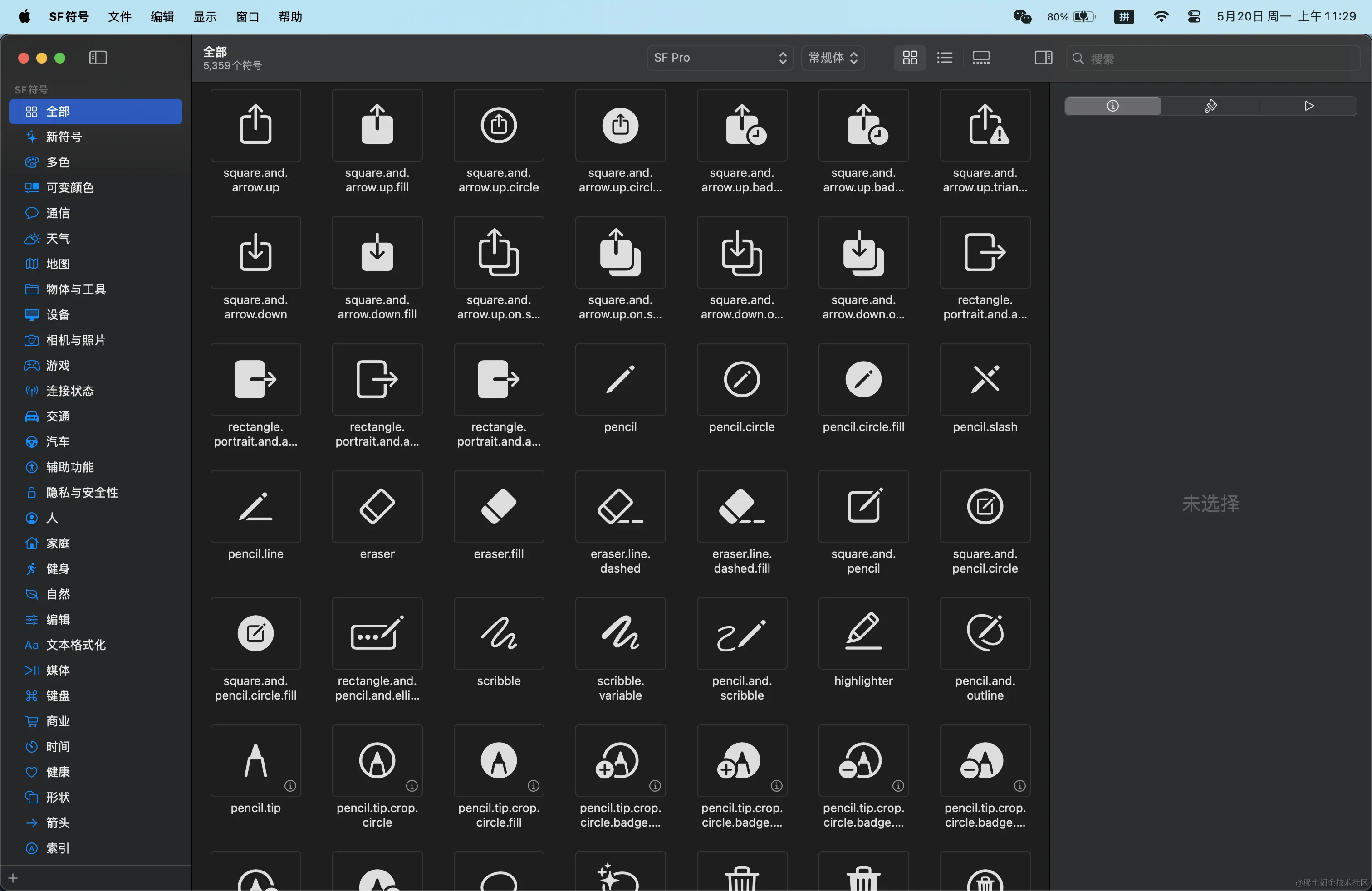The height and width of the screenshot is (891, 1372).
Task: Open the 常规体 weight dropdown
Action: pos(833,58)
